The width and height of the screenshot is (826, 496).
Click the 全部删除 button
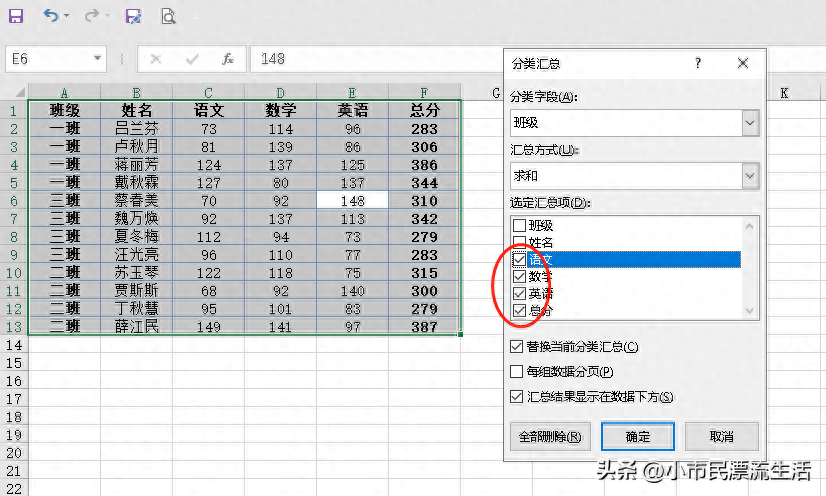click(550, 437)
